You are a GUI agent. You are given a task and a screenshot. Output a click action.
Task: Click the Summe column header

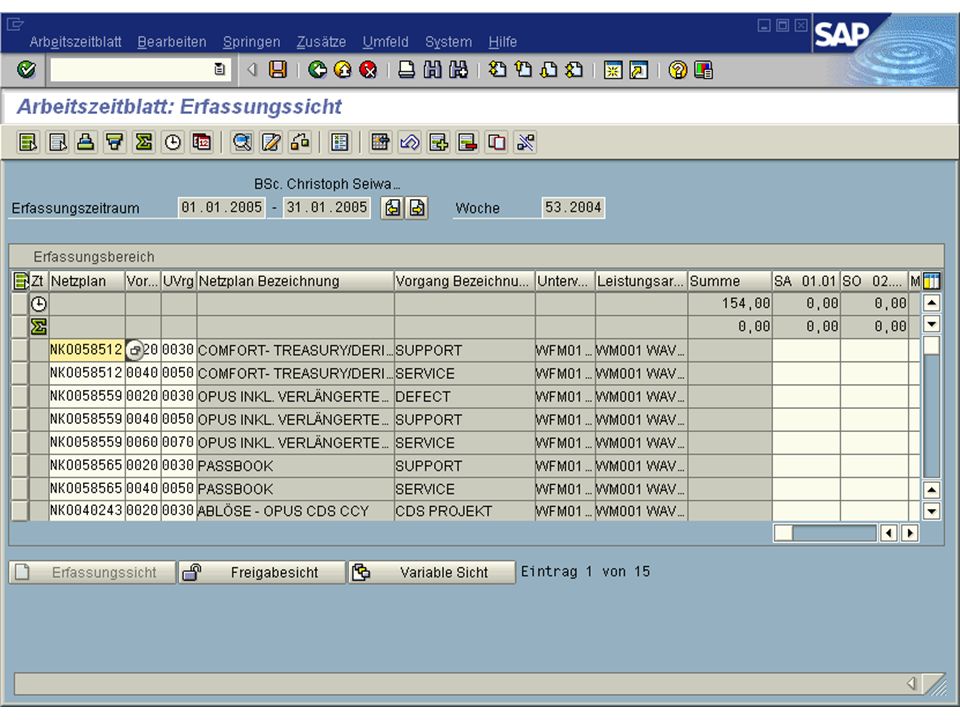click(x=730, y=281)
